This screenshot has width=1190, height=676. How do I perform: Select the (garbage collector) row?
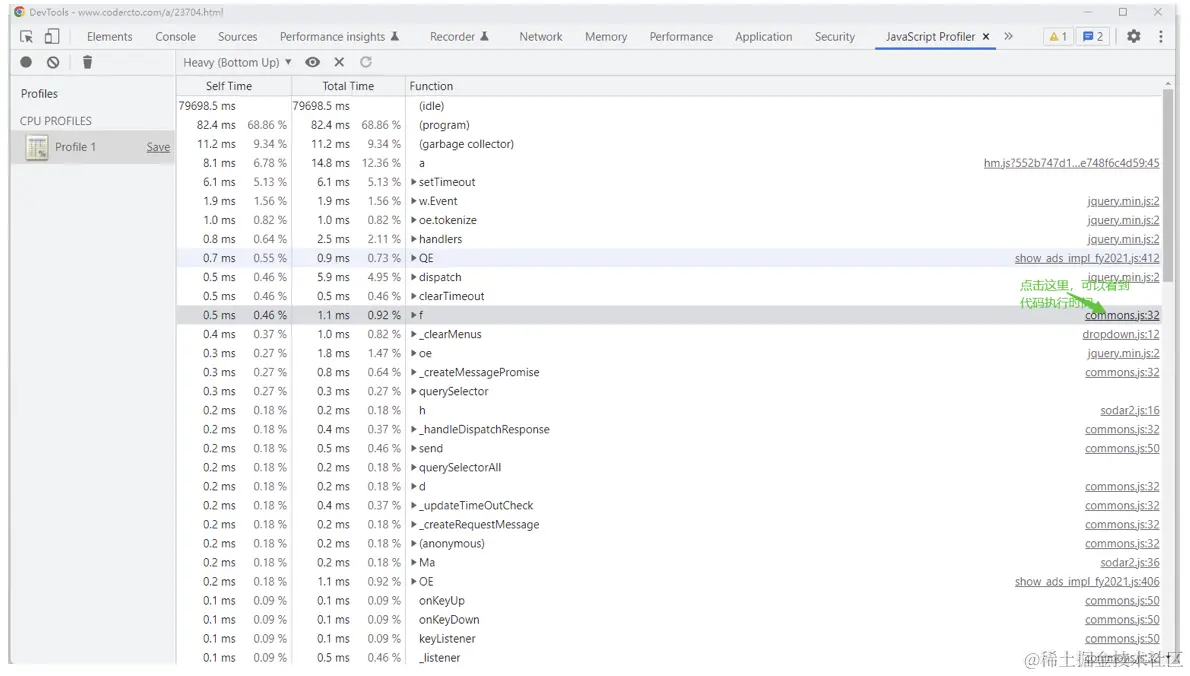[x=669, y=144]
